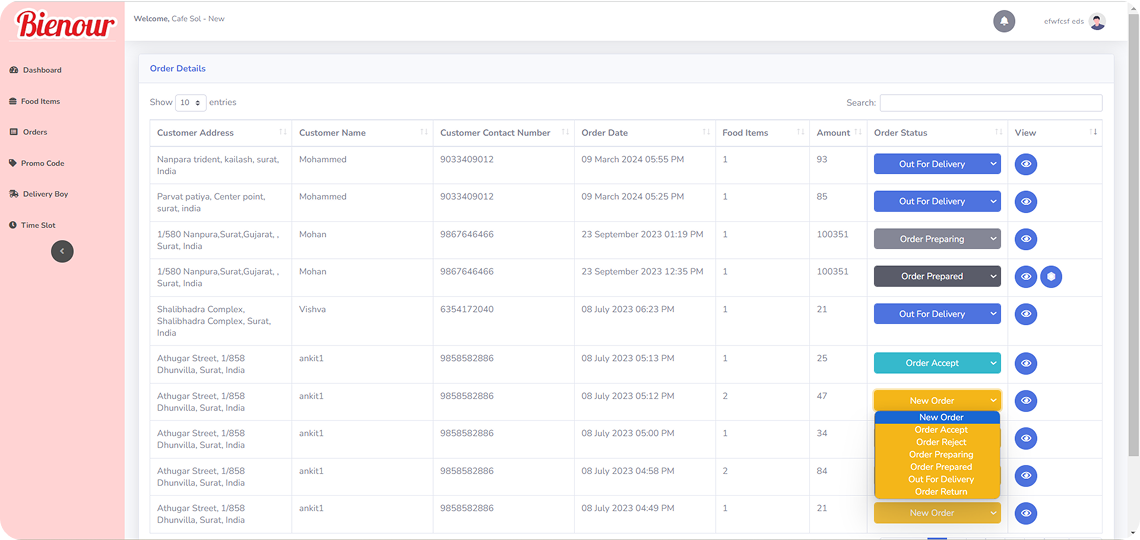Go to Dashboard page

[x=42, y=70]
